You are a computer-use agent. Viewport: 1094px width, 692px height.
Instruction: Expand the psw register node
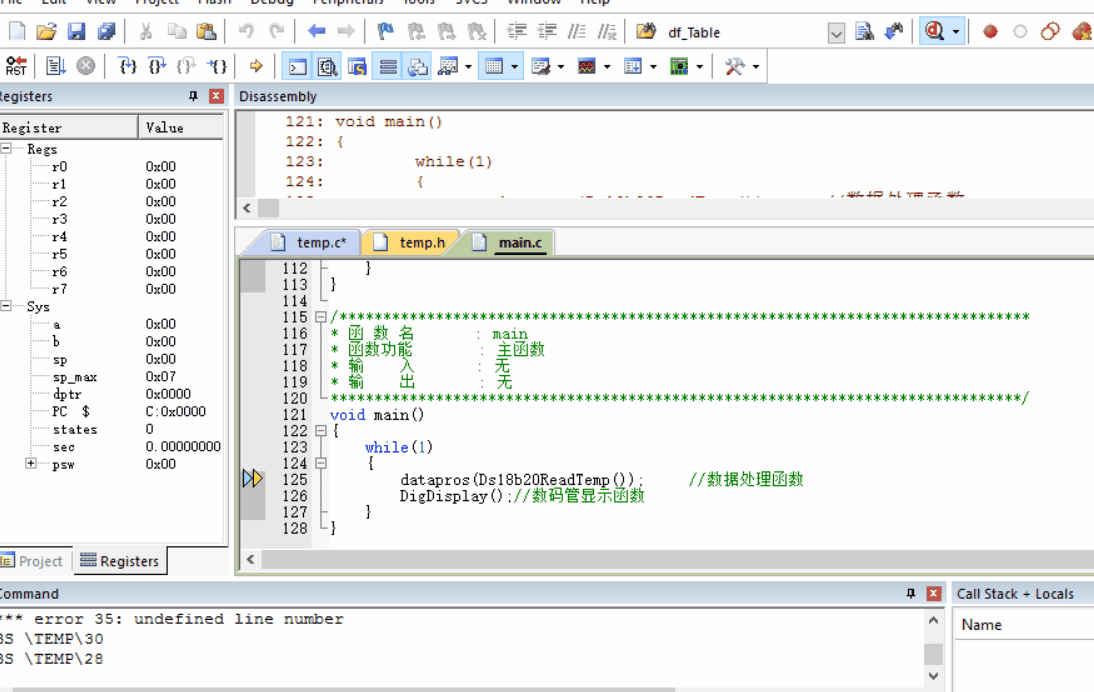coord(31,463)
